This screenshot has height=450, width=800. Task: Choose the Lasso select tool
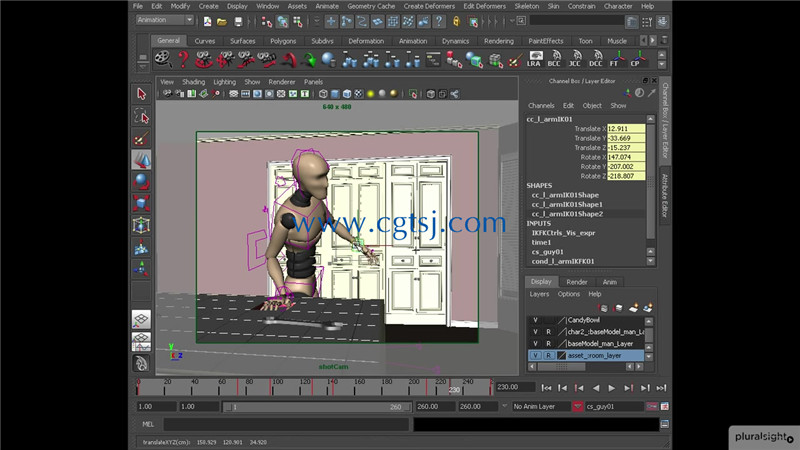click(x=141, y=116)
